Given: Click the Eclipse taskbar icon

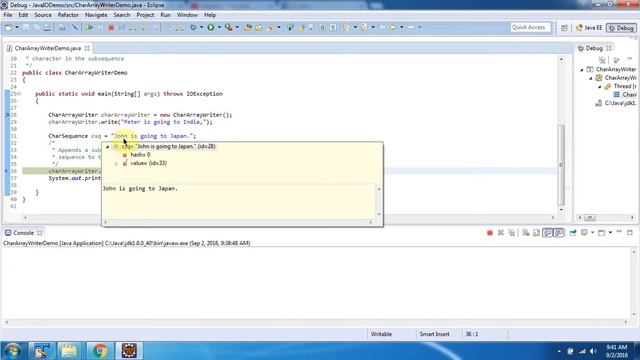Looking at the screenshot, I should [x=129, y=351].
